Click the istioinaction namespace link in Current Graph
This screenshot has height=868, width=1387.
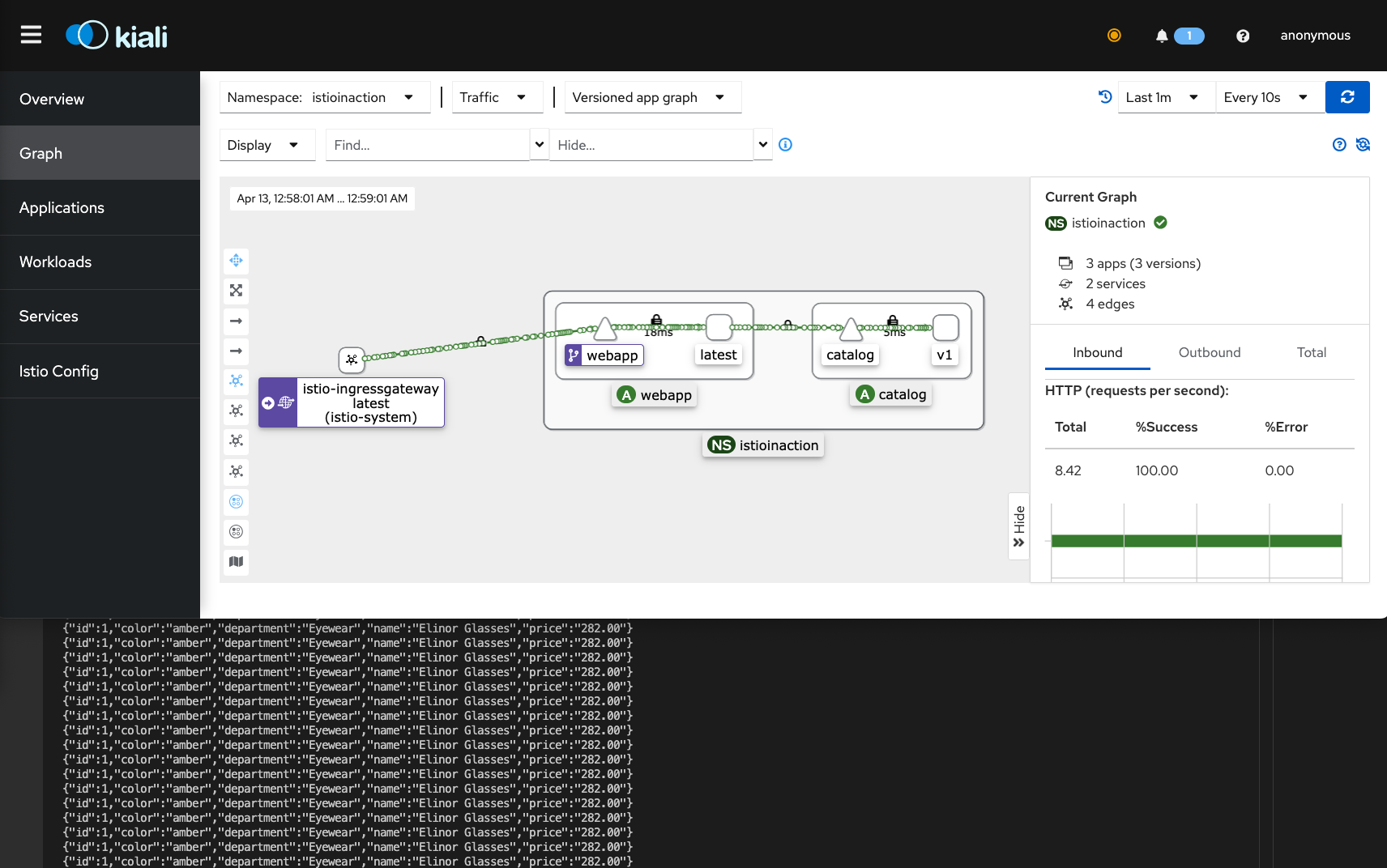[x=1108, y=223]
